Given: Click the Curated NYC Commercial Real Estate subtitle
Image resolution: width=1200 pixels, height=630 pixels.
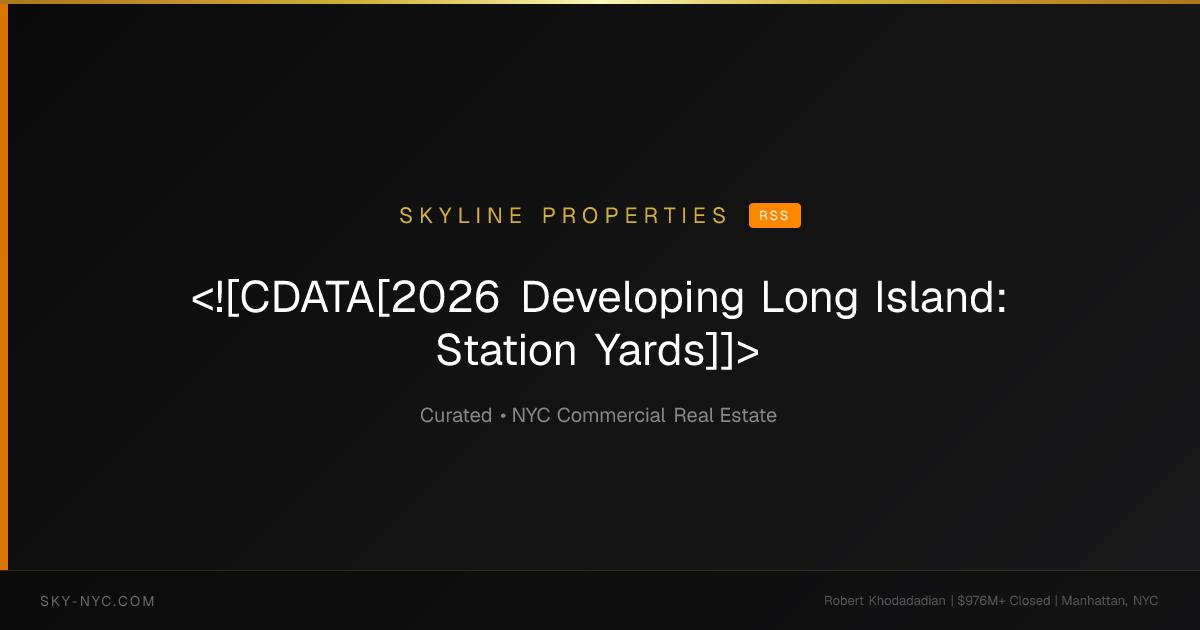Looking at the screenshot, I should pyautogui.click(x=598, y=415).
